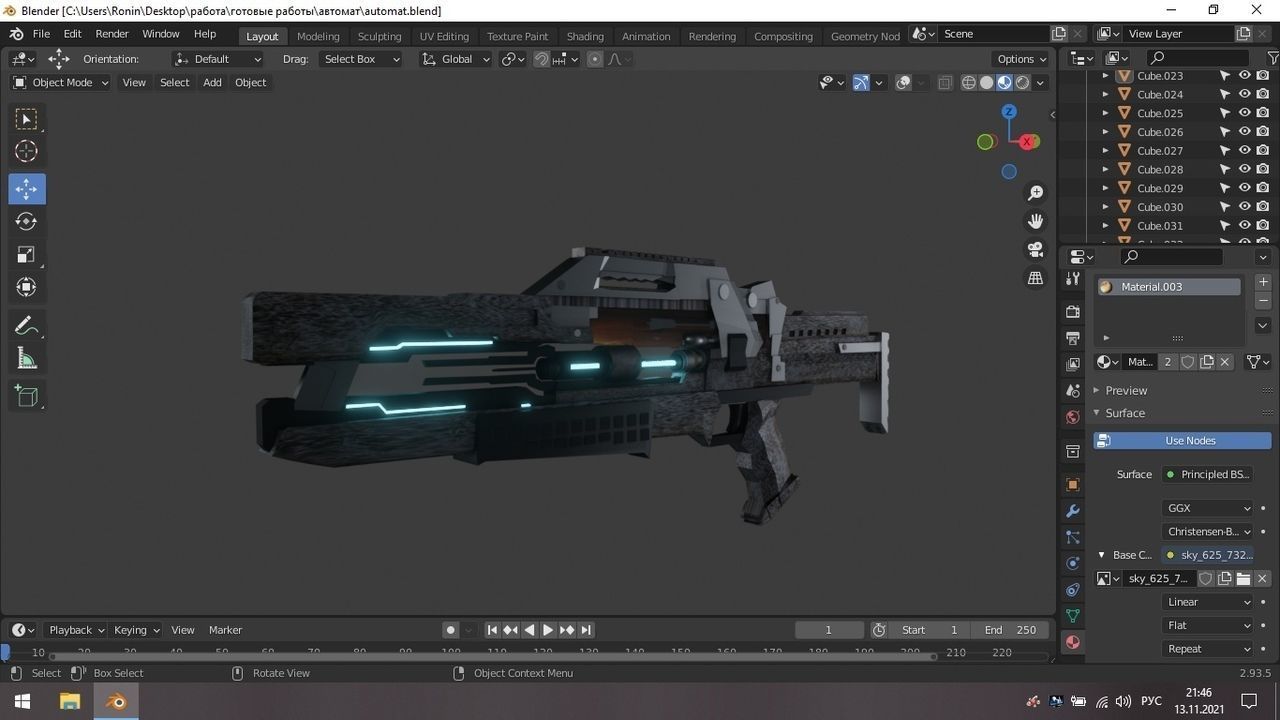Open the timeline Playback menu
Image resolution: width=1280 pixels, height=720 pixels.
click(76, 630)
